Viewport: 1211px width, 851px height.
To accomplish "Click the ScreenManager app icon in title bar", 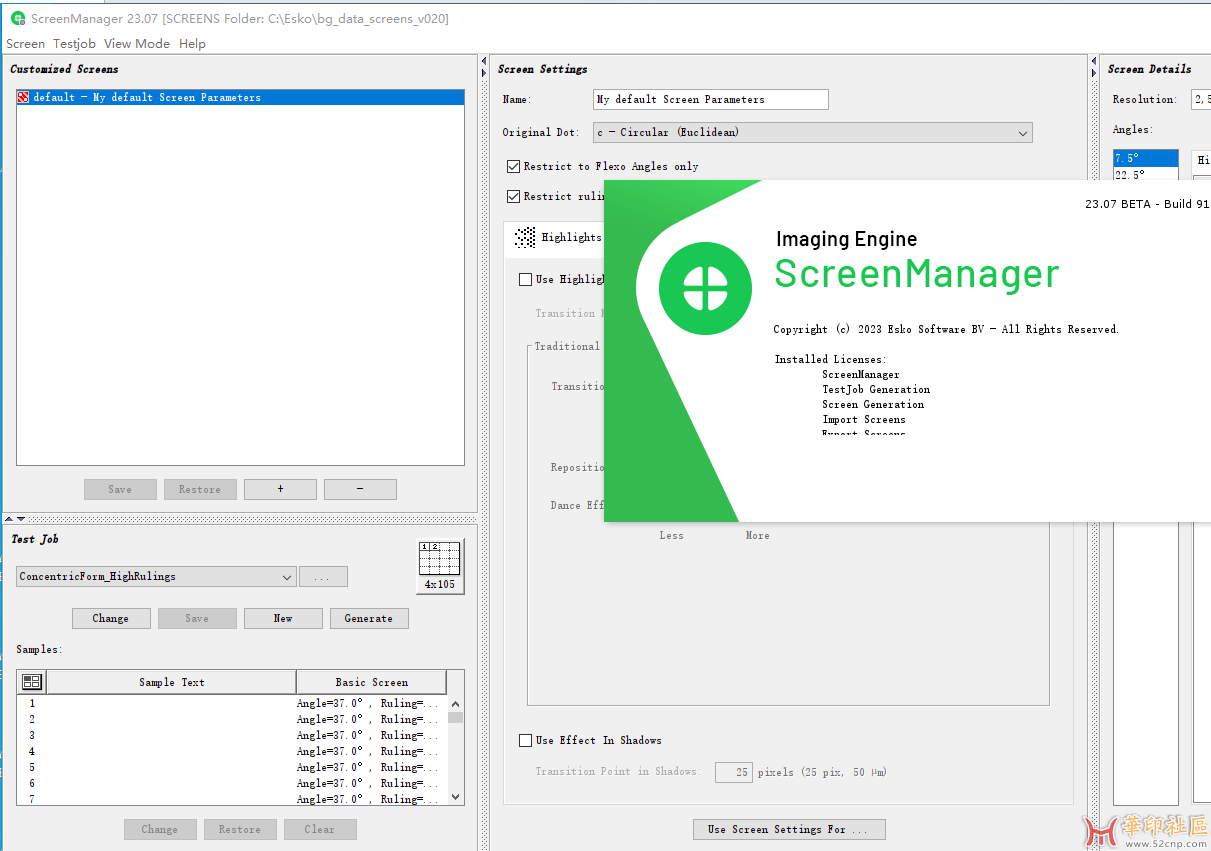I will (18, 18).
